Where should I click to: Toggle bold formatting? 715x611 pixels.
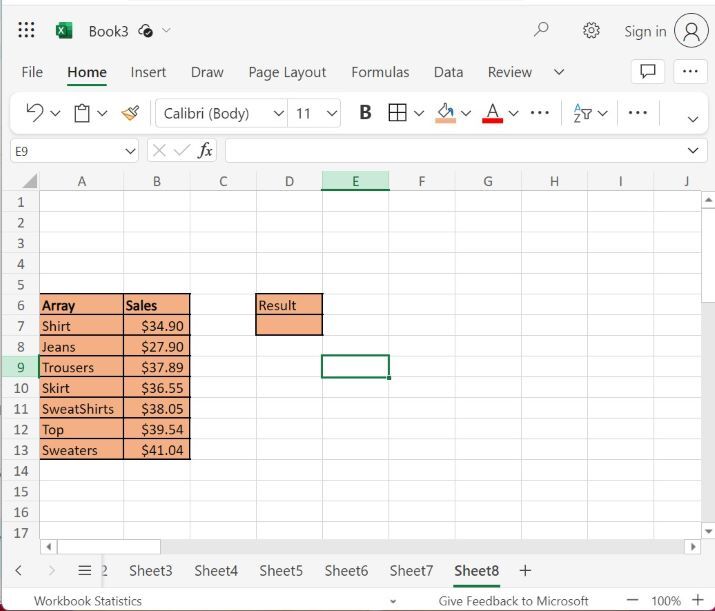365,113
